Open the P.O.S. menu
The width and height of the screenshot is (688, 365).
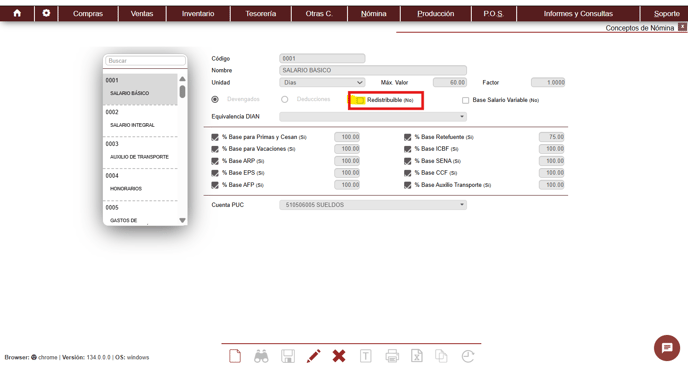pyautogui.click(x=493, y=14)
